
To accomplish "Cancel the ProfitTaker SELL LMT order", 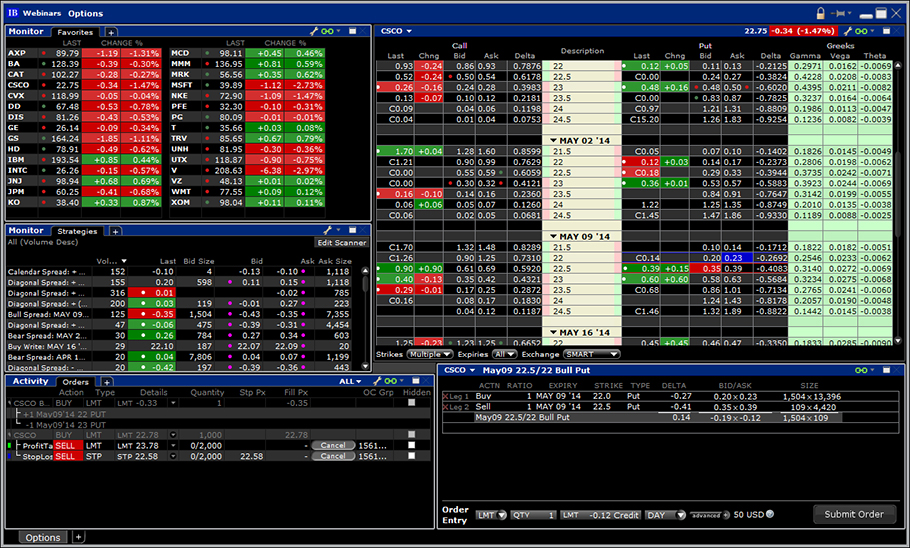I will [x=333, y=445].
